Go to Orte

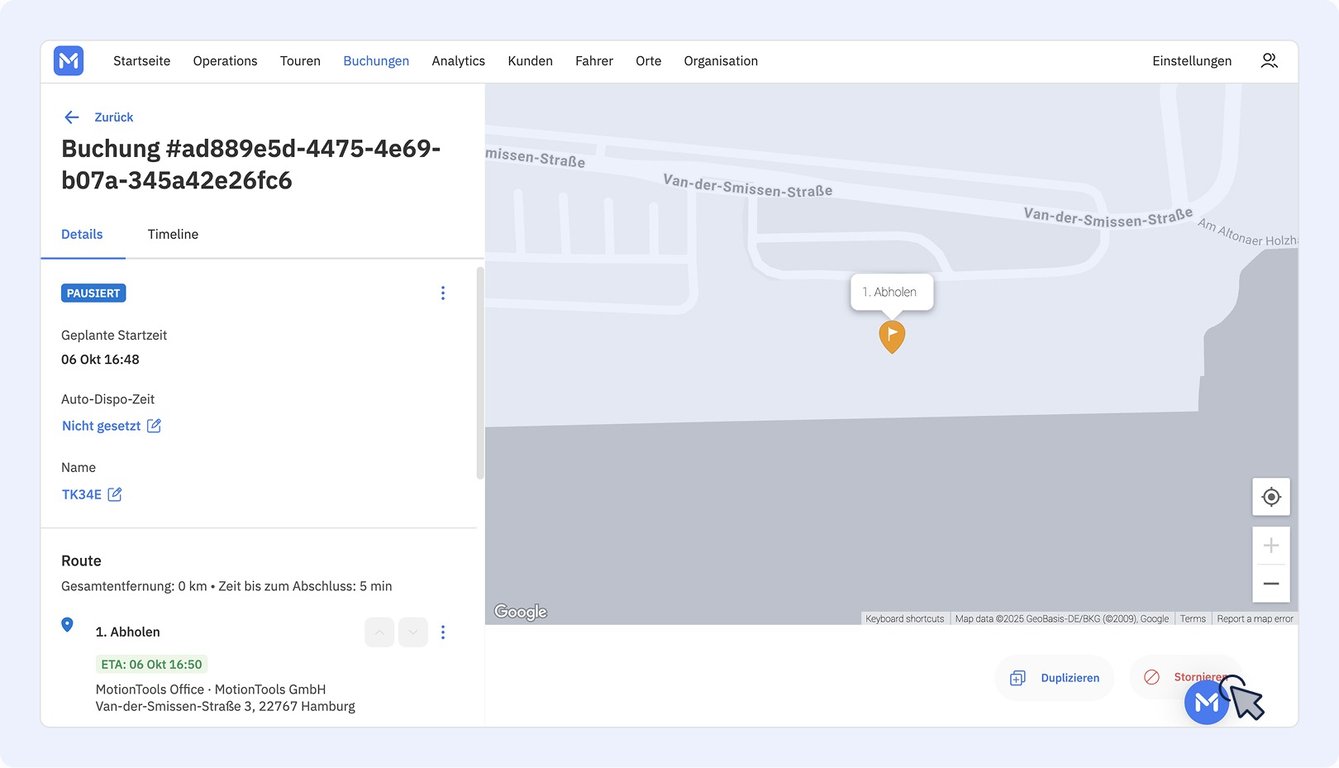coord(648,61)
